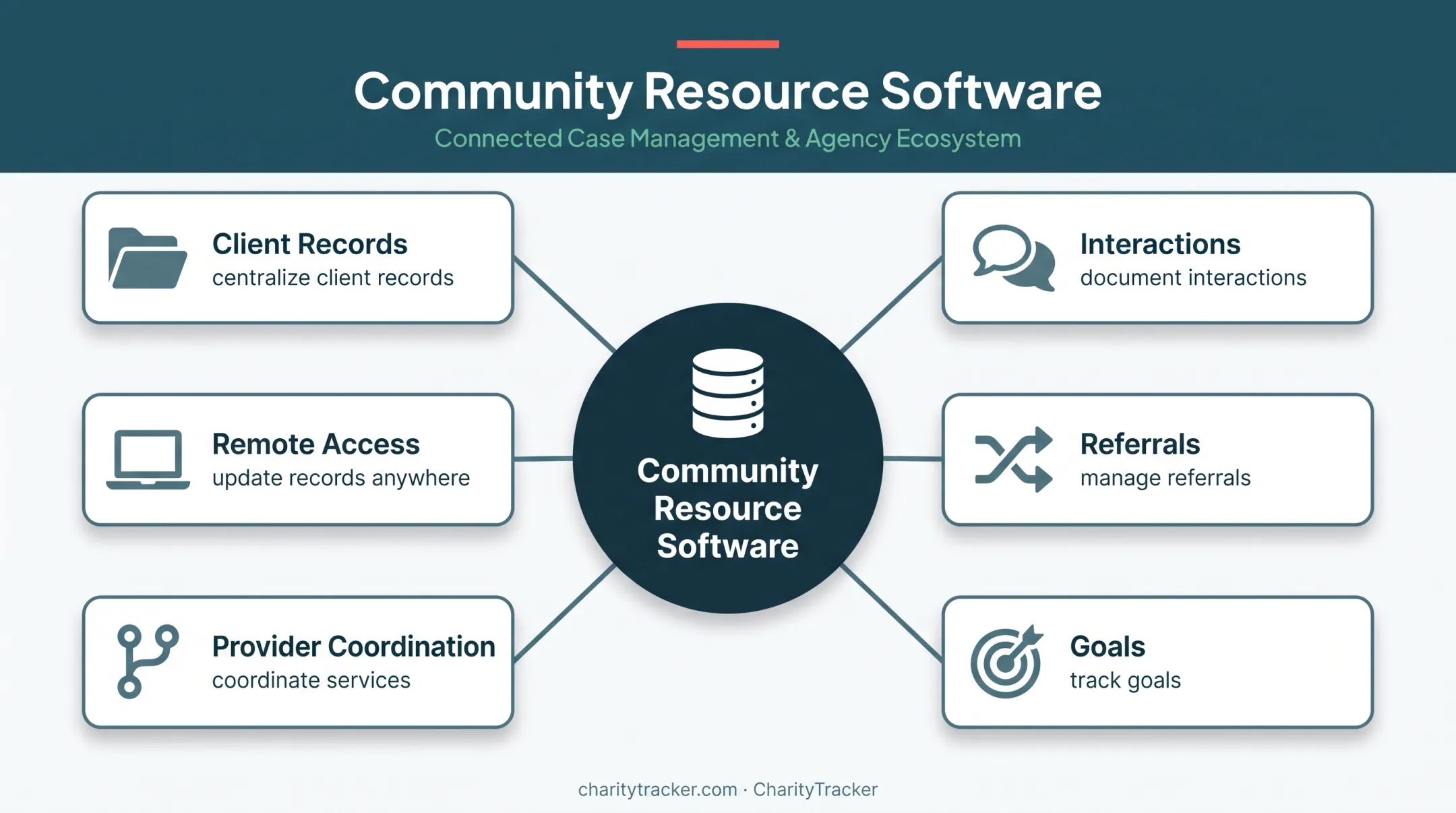Screen dimensions: 1456x813
Task: Select "manage referrals" text
Action: (1165, 478)
